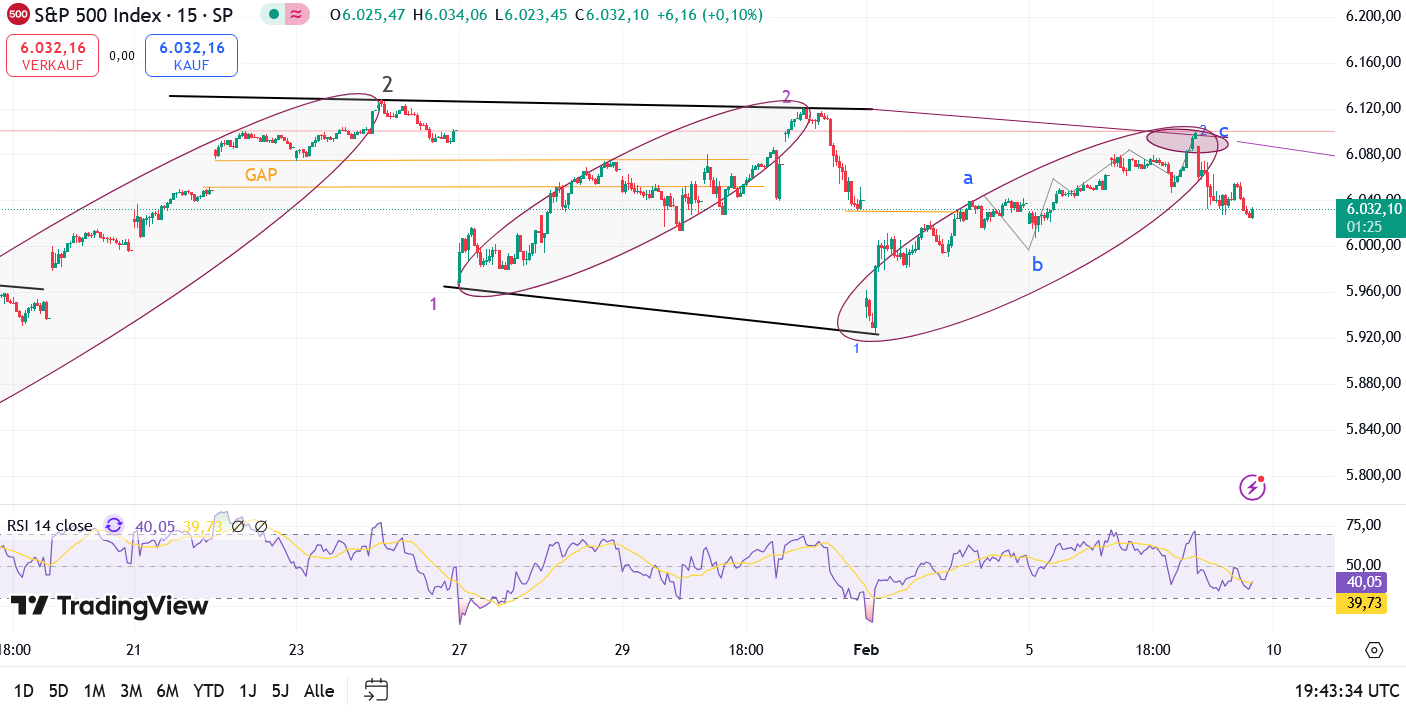Image resolution: width=1406 pixels, height=713 pixels.
Task: Click the RSI 14 close indicator label
Action: click(50, 526)
